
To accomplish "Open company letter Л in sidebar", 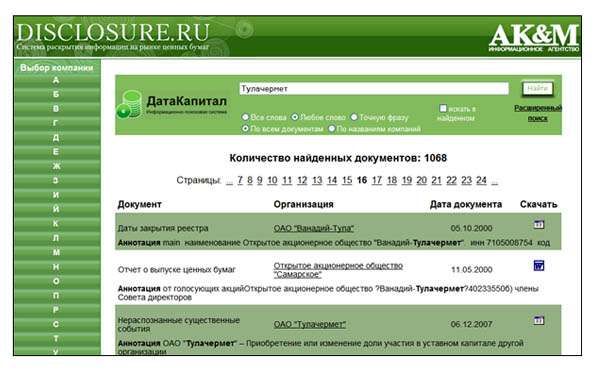I will tap(57, 238).
